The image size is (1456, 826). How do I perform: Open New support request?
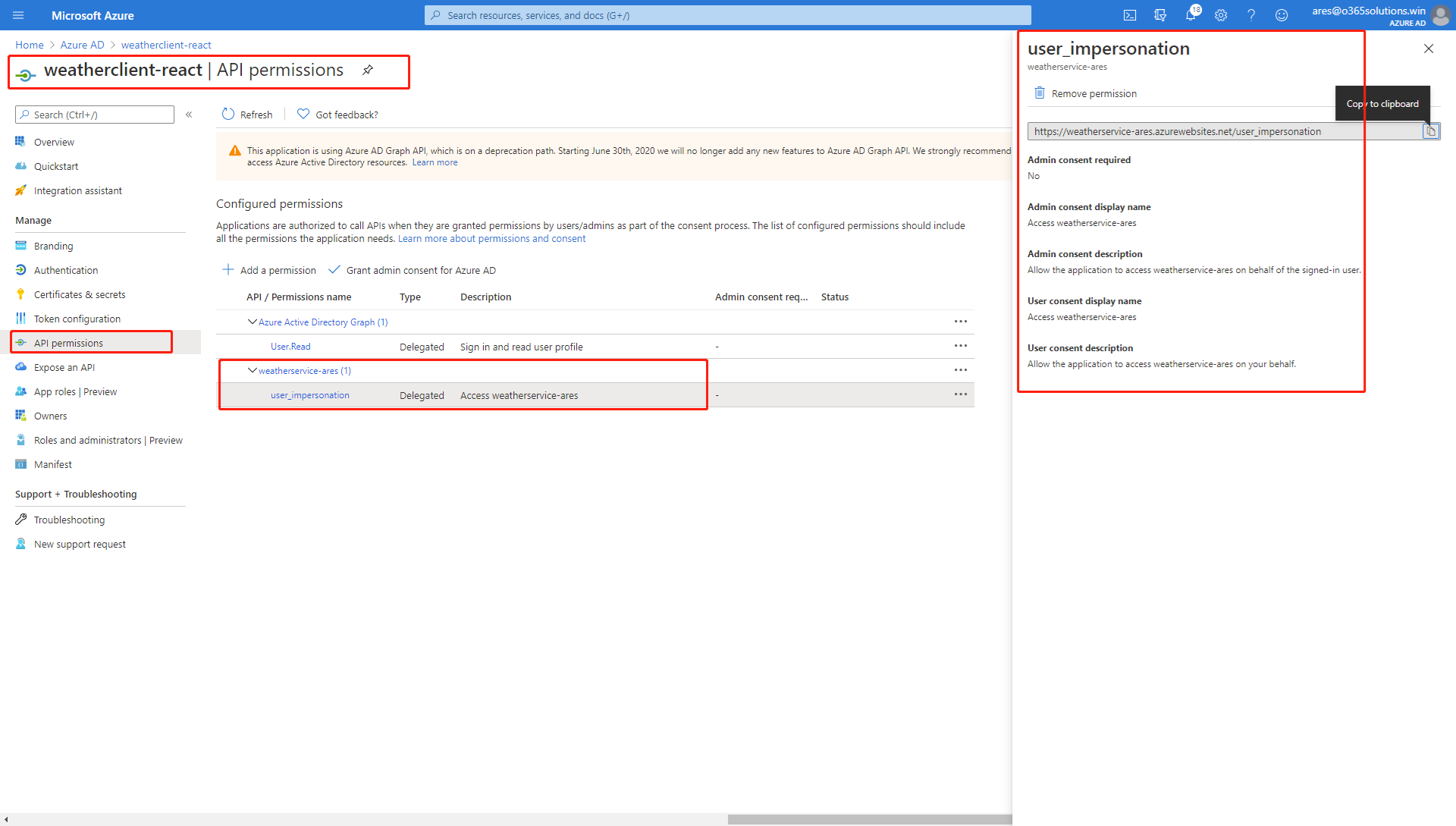80,544
